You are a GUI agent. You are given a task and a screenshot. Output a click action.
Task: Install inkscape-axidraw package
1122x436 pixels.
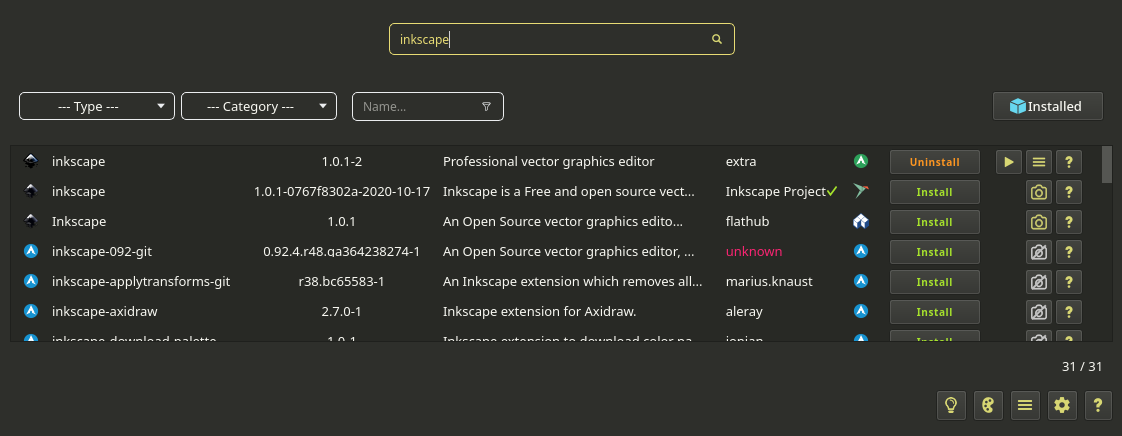935,312
